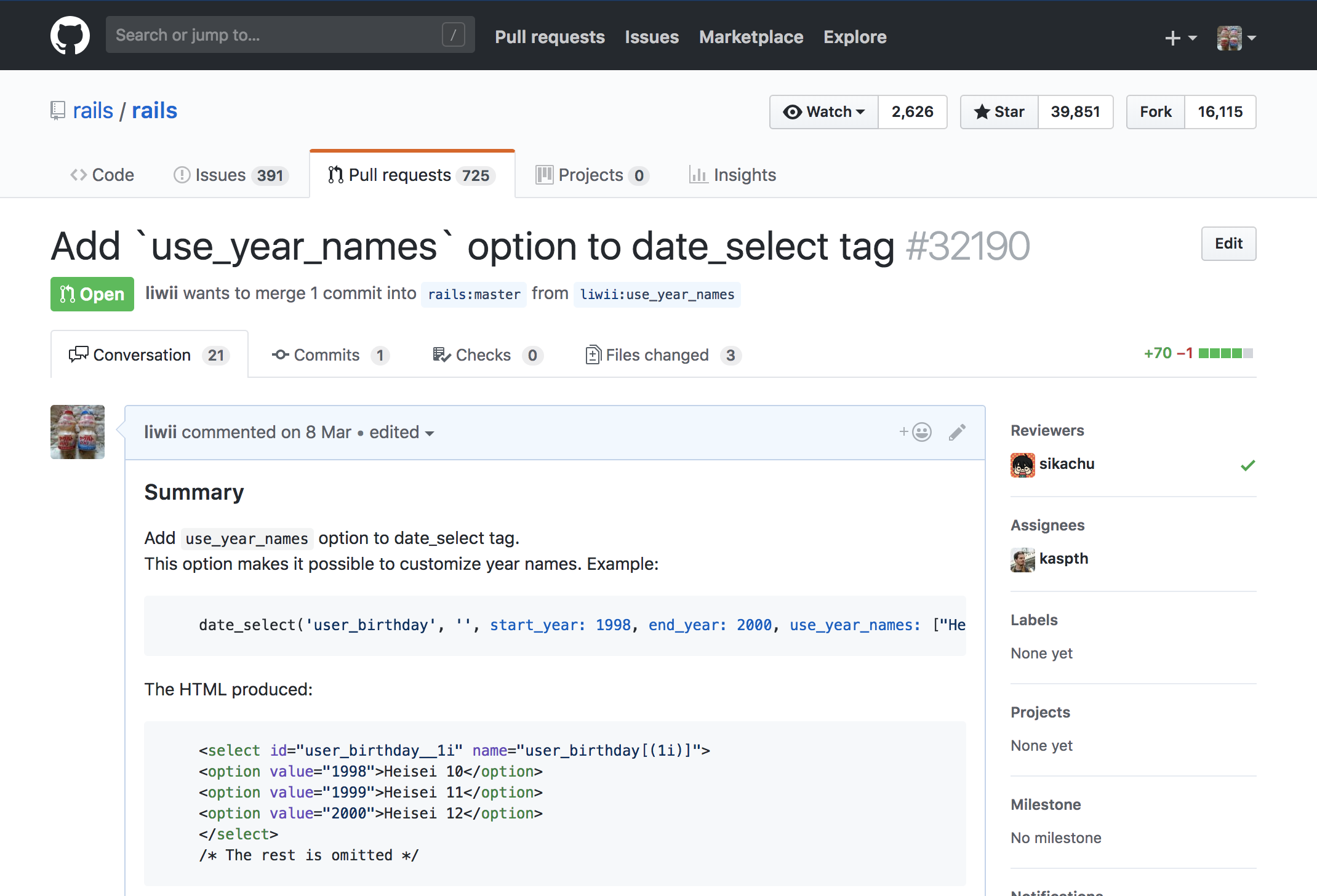
Task: Click the GitHub Octocat logo
Action: tap(70, 35)
